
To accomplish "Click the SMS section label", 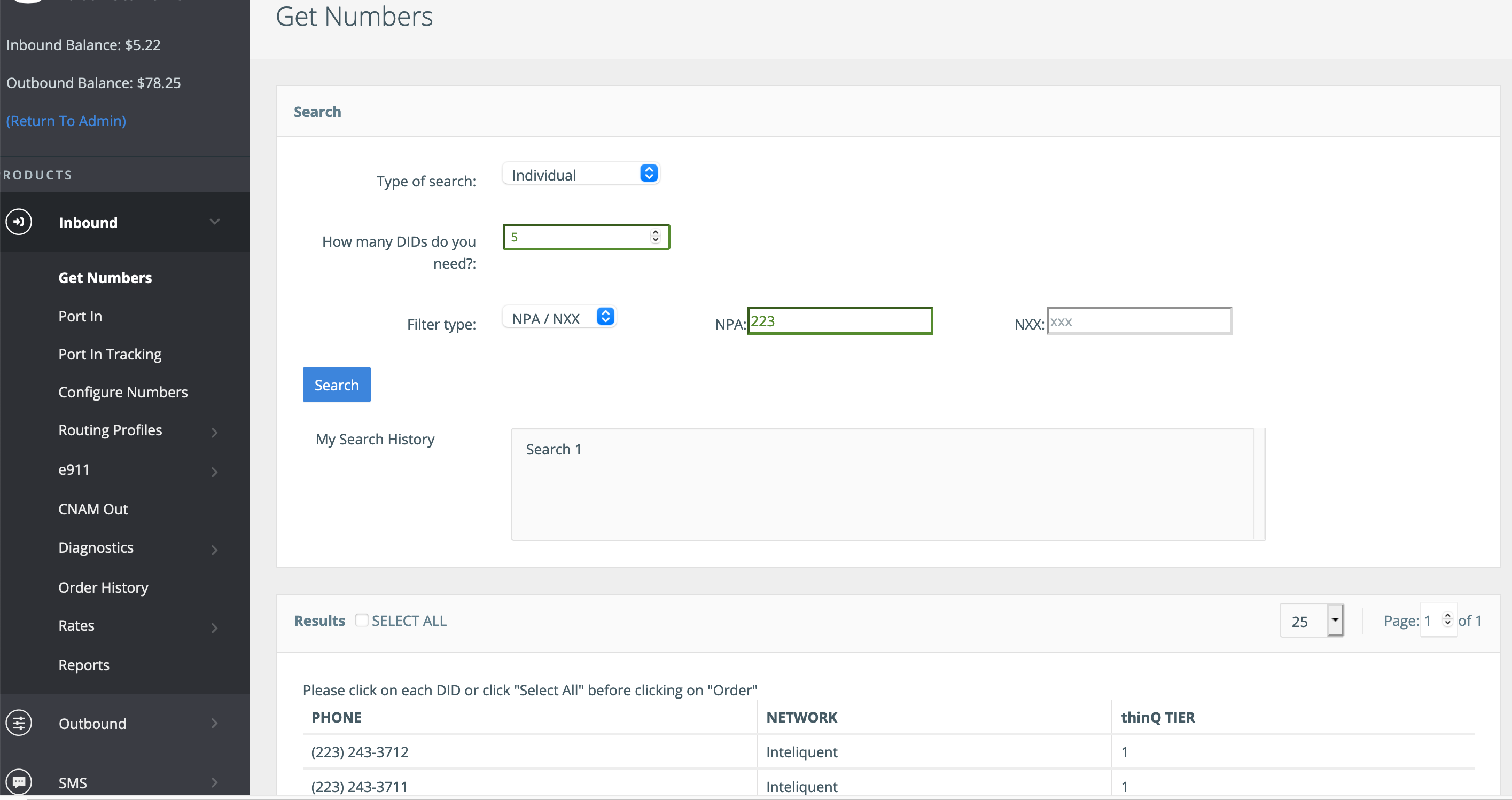I will (x=73, y=782).
